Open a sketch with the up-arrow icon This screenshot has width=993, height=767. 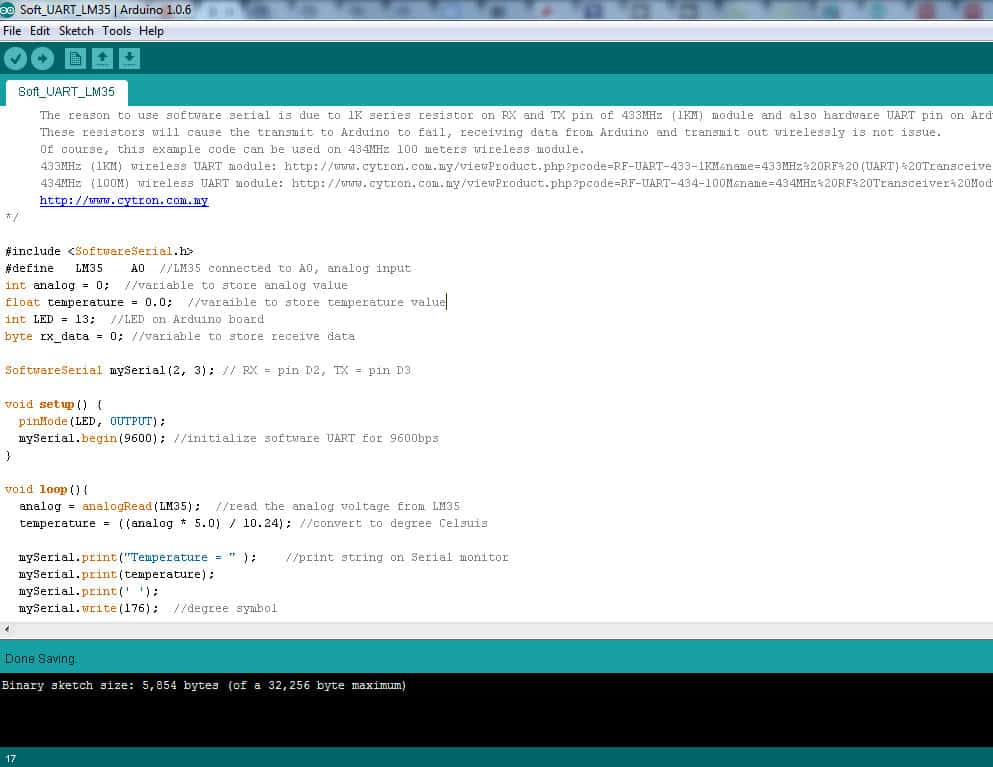click(102, 59)
